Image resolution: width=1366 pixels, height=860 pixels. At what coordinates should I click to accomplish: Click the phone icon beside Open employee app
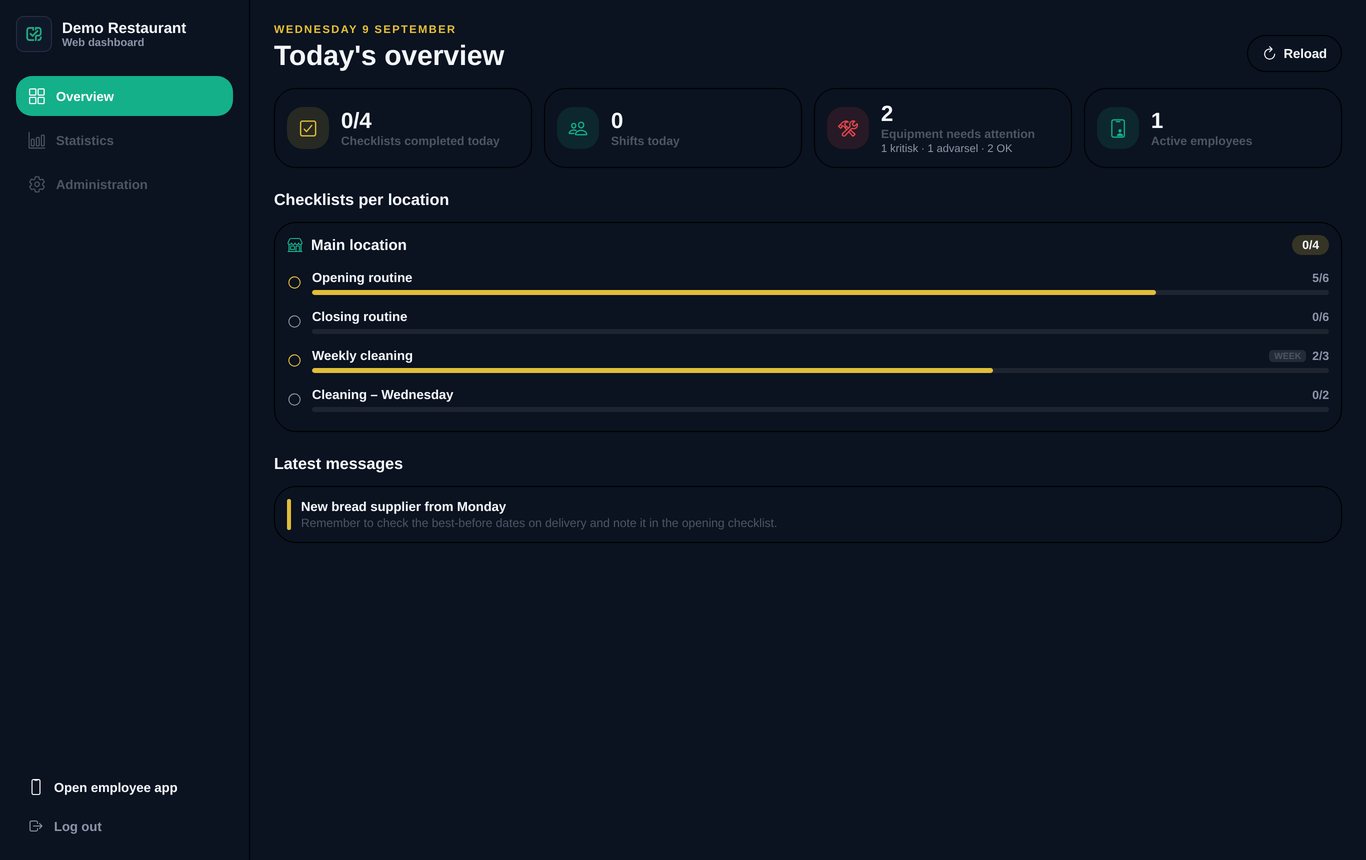pyautogui.click(x=36, y=787)
